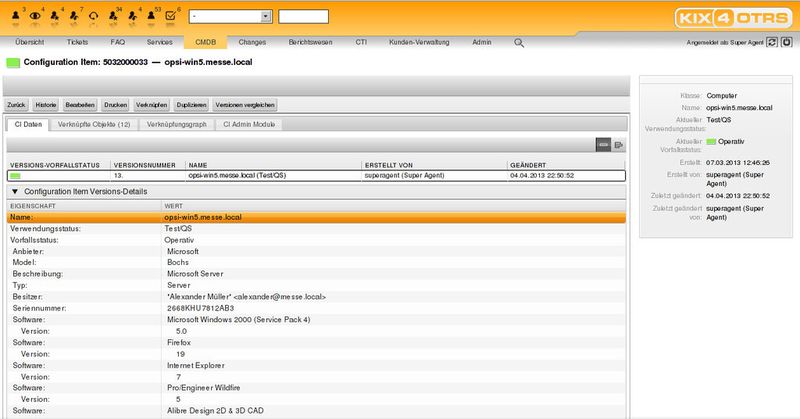This screenshot has height=419, width=800.
Task: Click the logout power icon
Action: click(x=787, y=42)
